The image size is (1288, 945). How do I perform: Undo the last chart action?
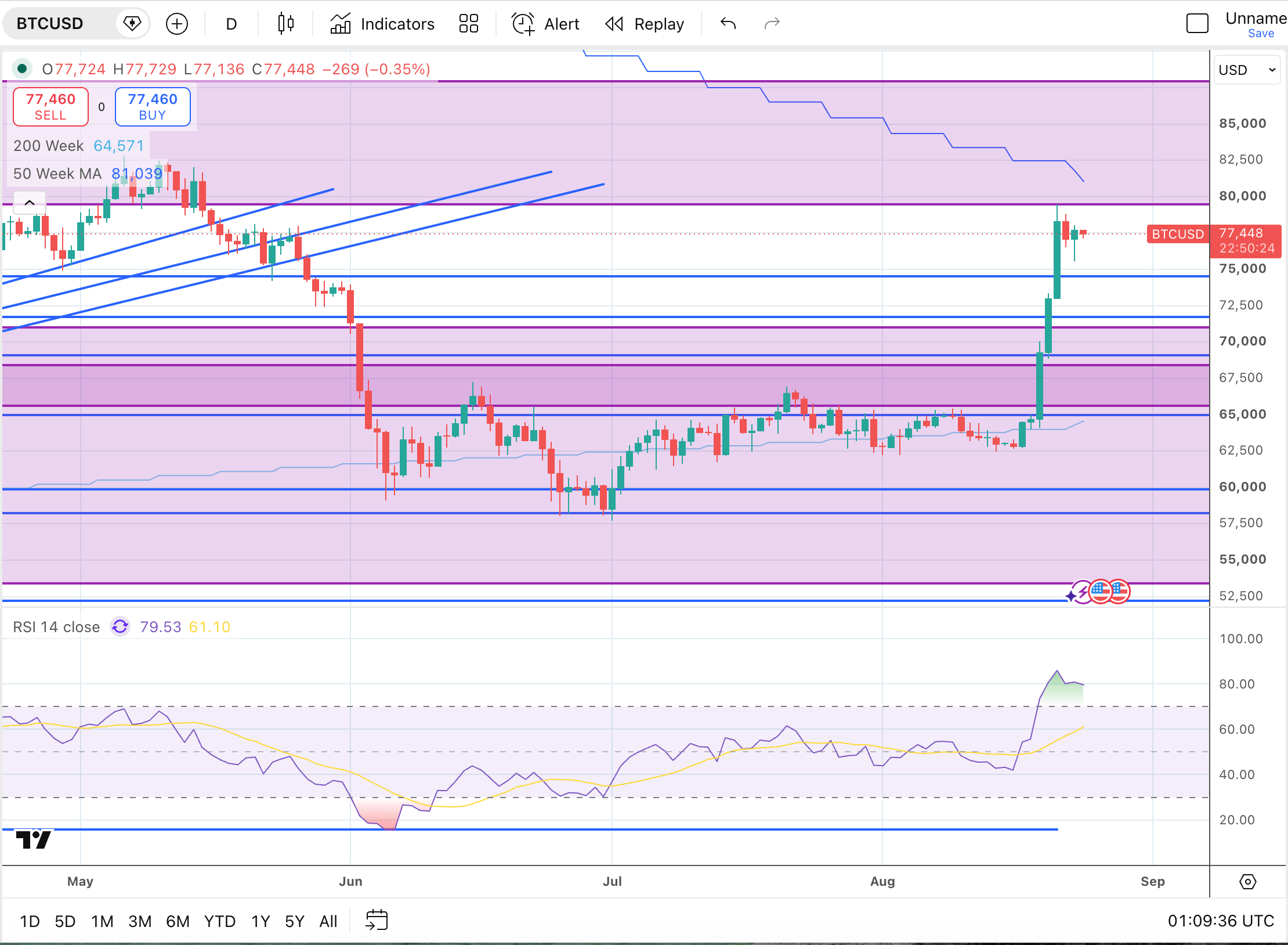[x=728, y=24]
